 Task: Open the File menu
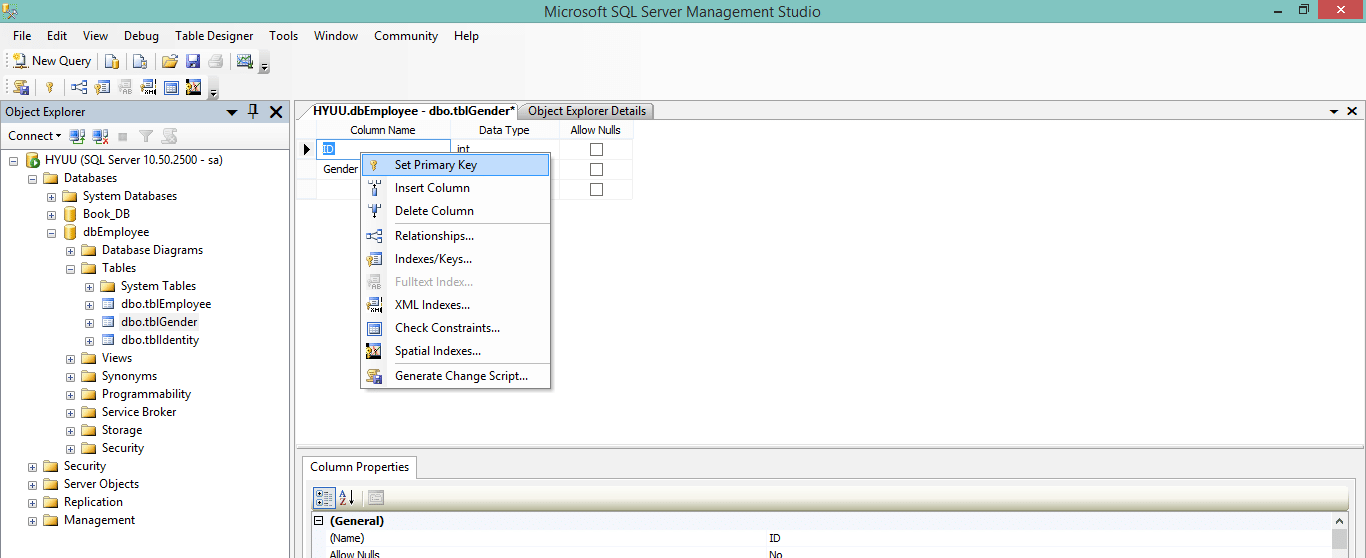click(x=22, y=36)
